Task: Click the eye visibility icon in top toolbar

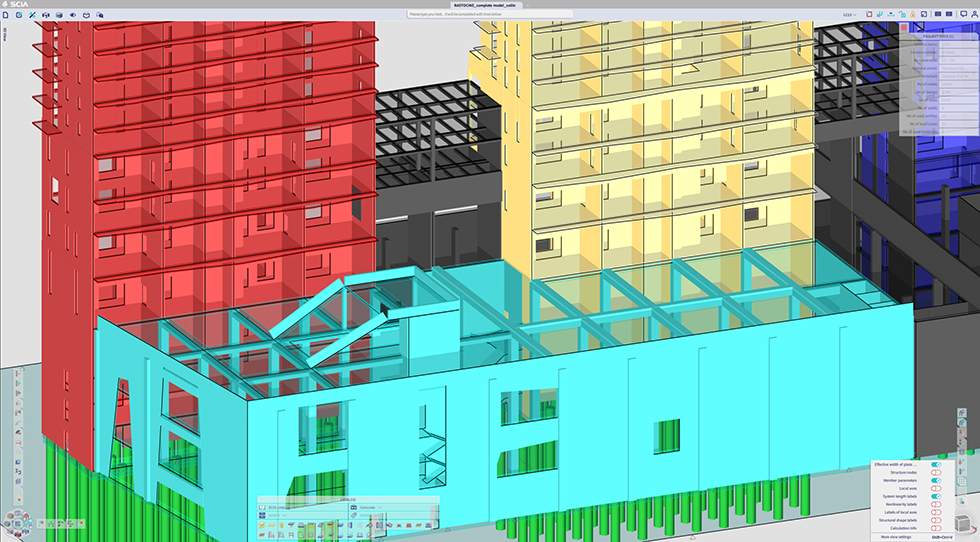Action: (71, 16)
